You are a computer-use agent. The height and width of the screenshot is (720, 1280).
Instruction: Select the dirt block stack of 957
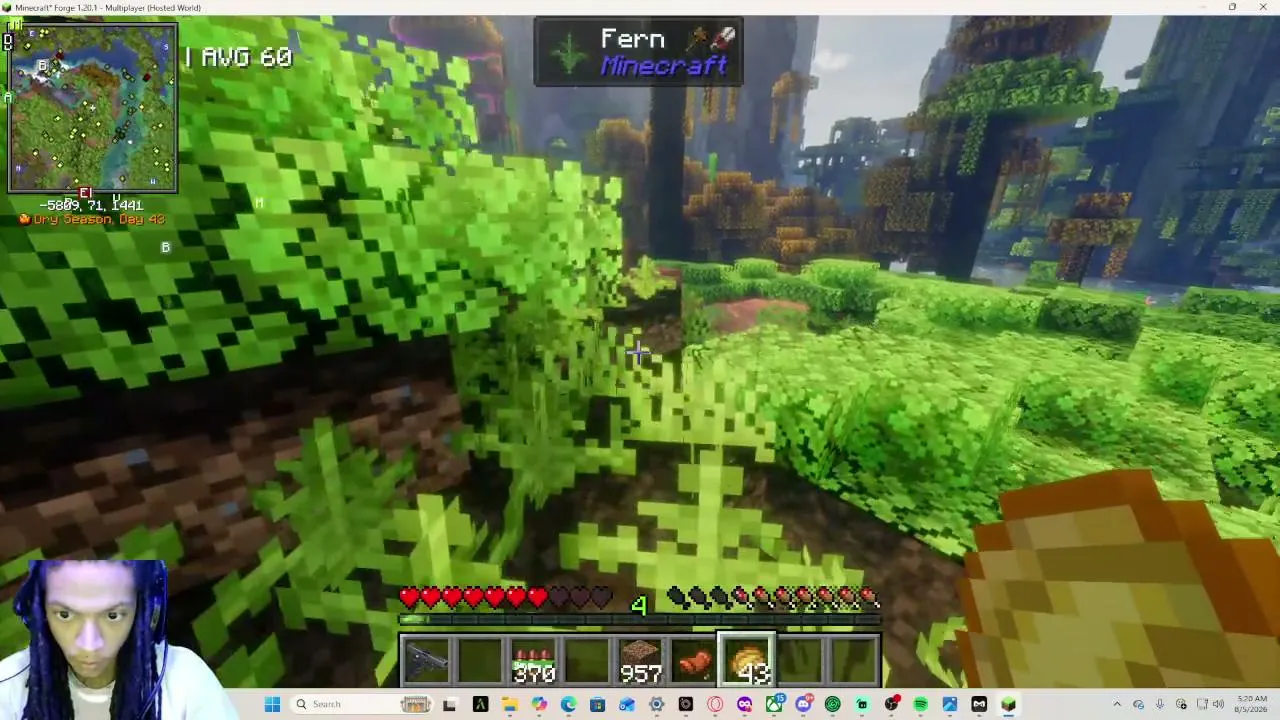point(641,662)
